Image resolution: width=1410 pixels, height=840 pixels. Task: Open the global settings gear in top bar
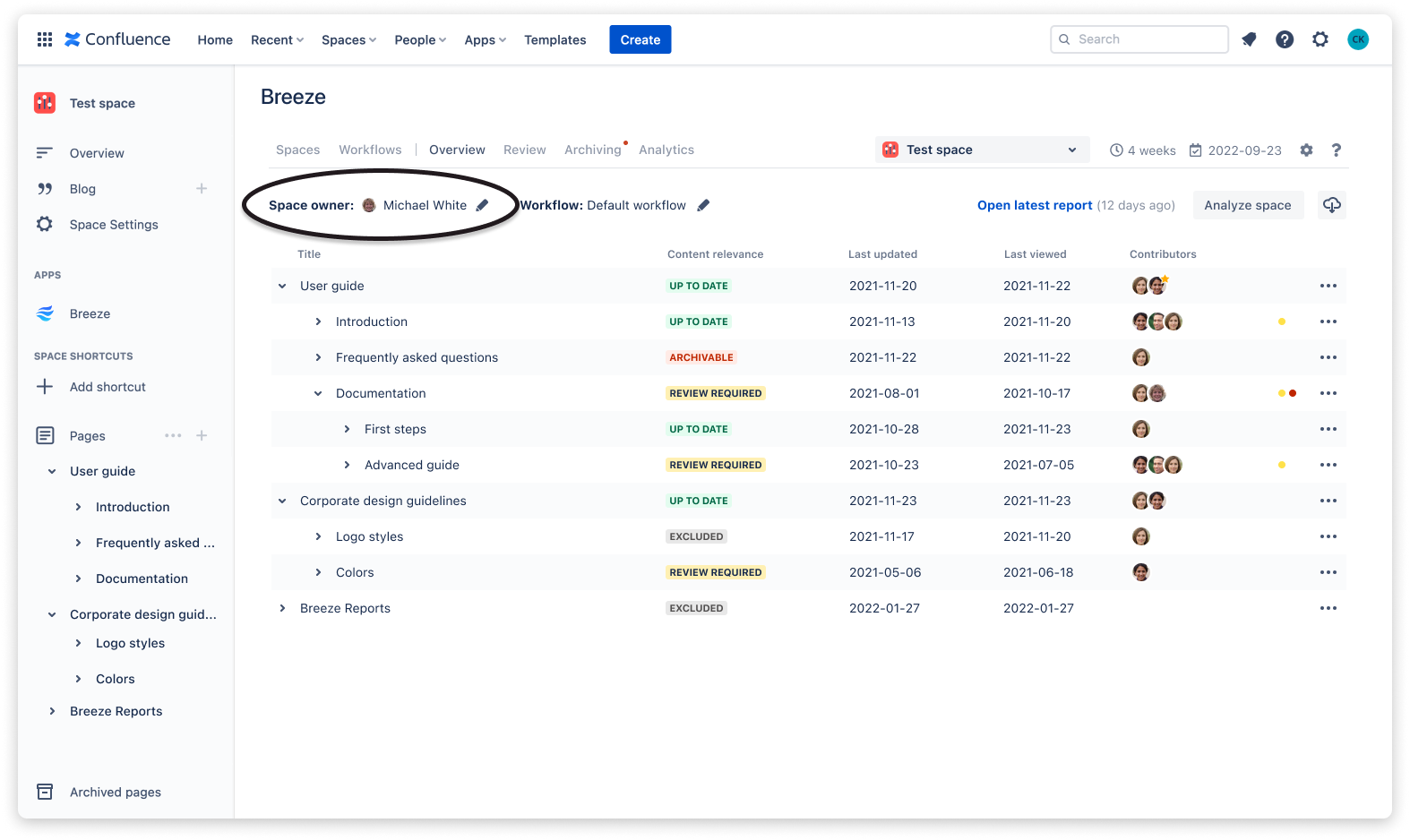tap(1320, 39)
